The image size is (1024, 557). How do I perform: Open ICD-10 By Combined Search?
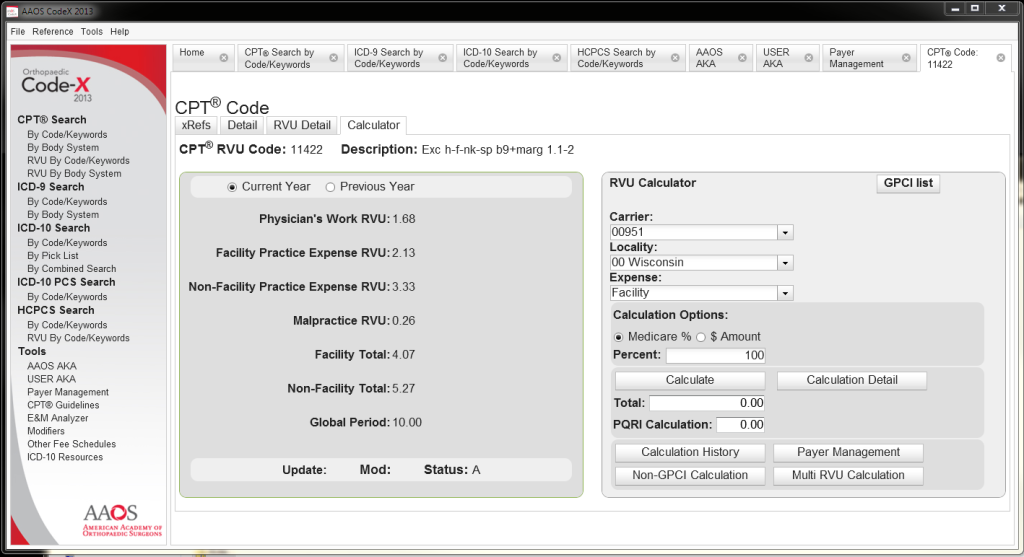click(x=72, y=269)
